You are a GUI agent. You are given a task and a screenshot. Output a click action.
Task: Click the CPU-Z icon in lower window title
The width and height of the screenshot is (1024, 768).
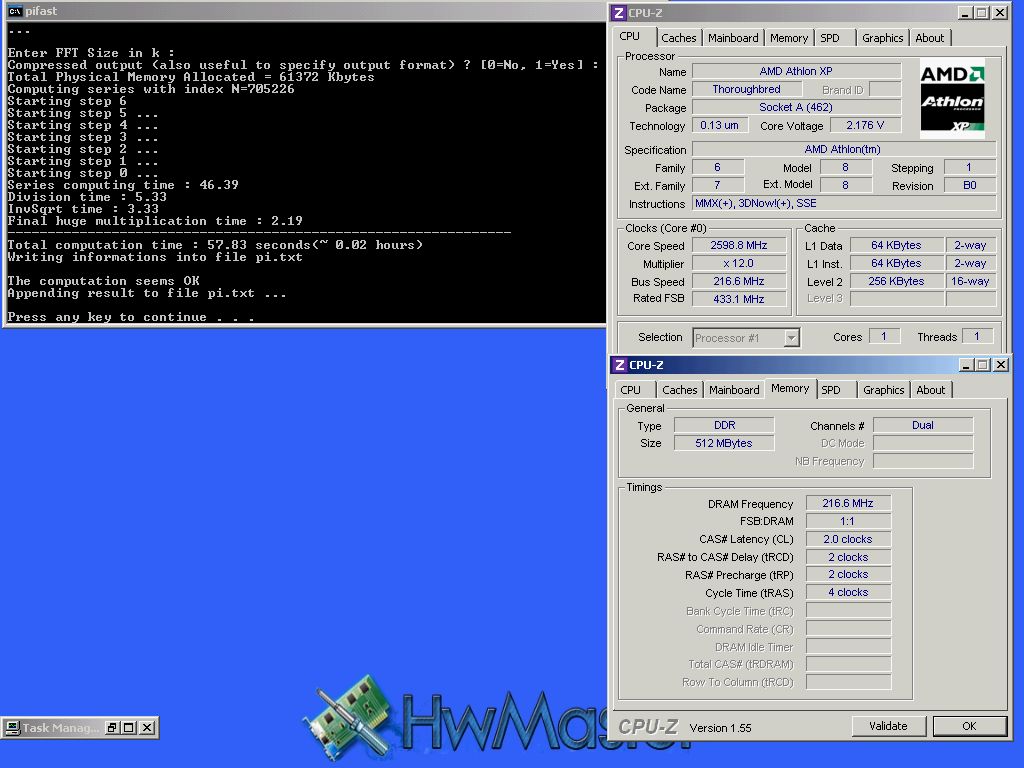[620, 364]
